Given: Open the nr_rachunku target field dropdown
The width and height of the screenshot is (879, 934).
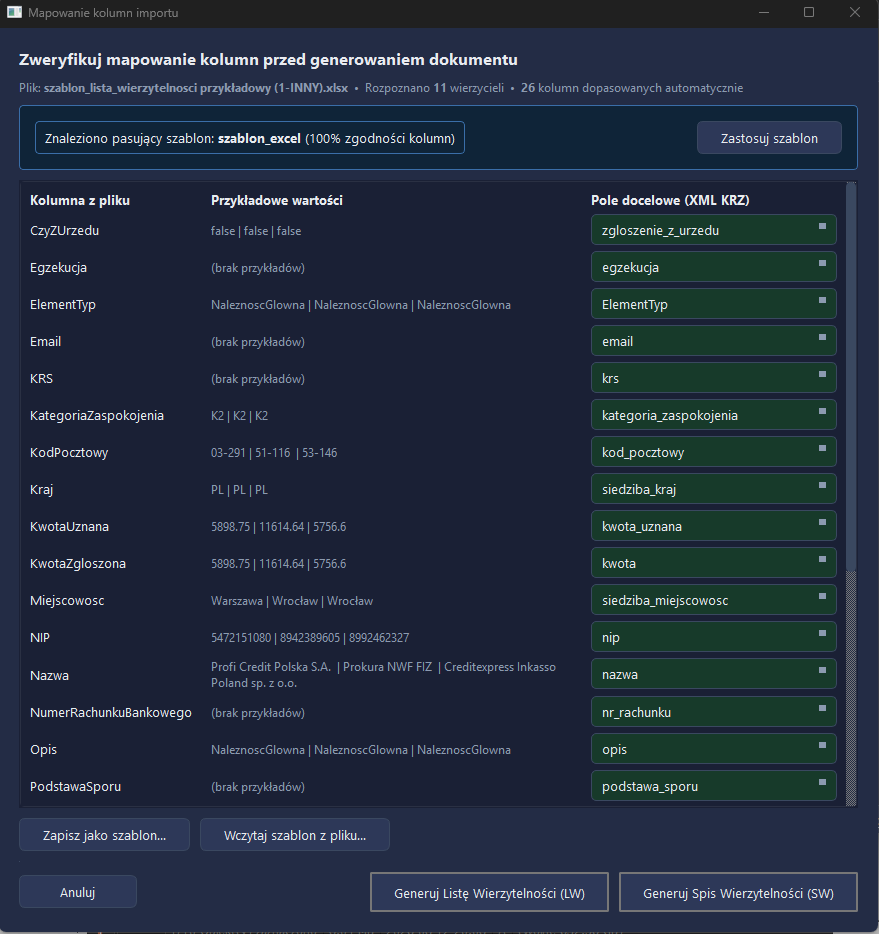Looking at the screenshot, I should pos(713,711).
